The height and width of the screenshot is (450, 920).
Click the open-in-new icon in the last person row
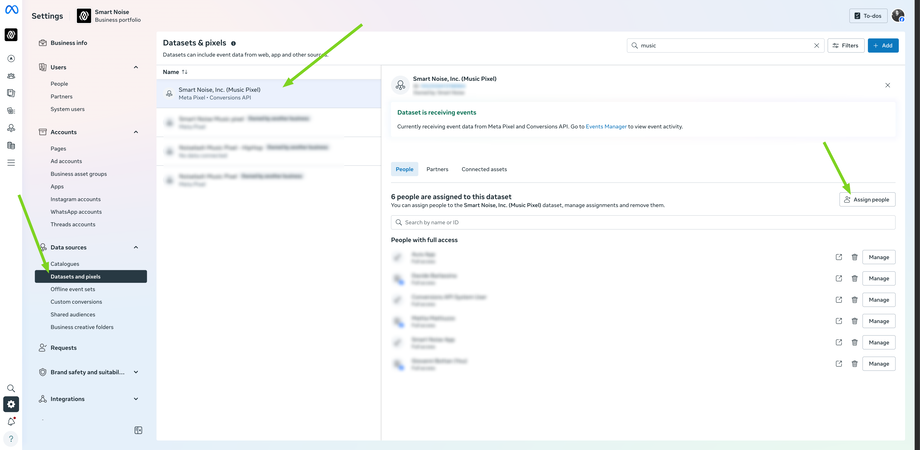pos(839,364)
